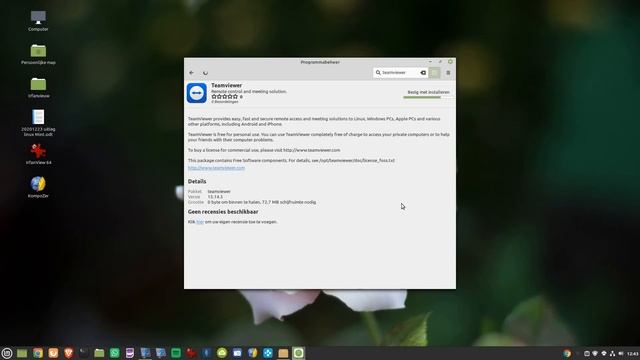
Task: Click the star rating under Teamviewer title
Action: click(x=224, y=97)
